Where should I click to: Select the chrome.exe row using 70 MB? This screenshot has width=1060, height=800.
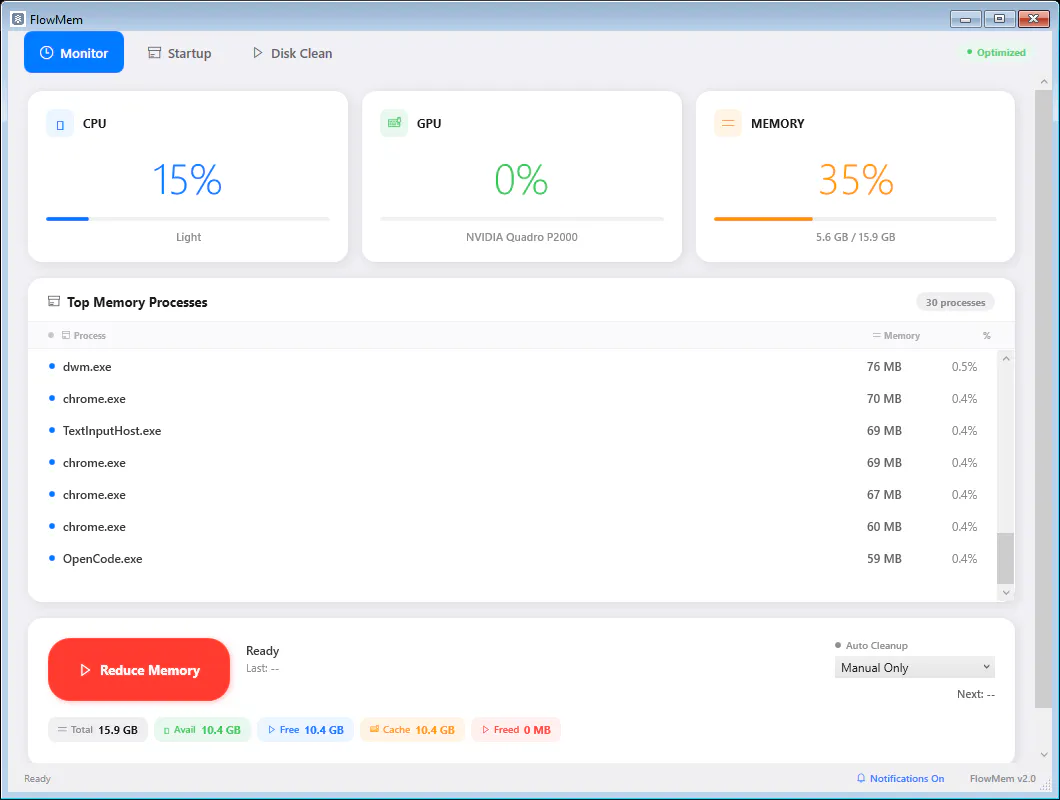click(512, 399)
